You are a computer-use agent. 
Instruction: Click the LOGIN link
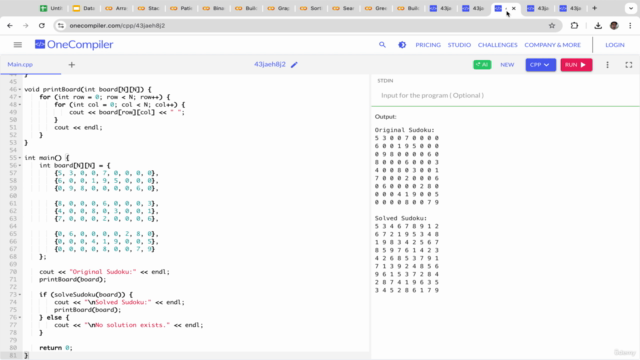click(615, 45)
